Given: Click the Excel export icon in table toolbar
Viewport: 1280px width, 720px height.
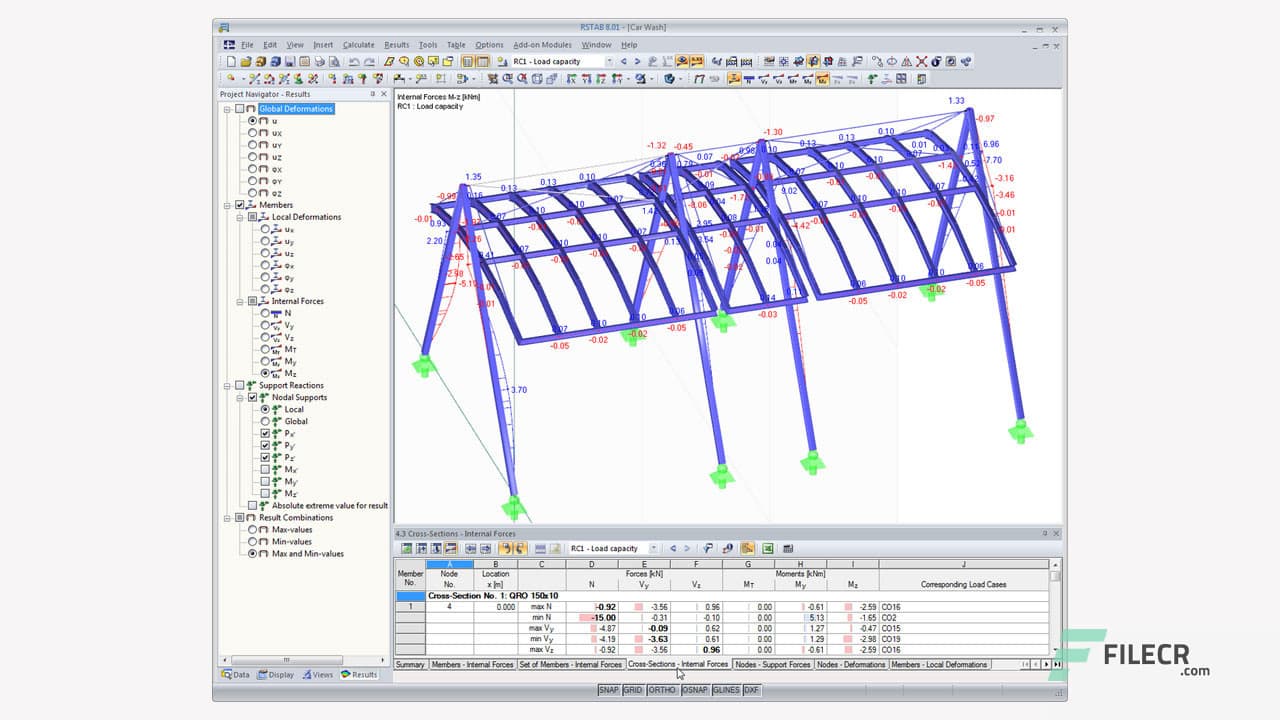Looking at the screenshot, I should pos(768,548).
